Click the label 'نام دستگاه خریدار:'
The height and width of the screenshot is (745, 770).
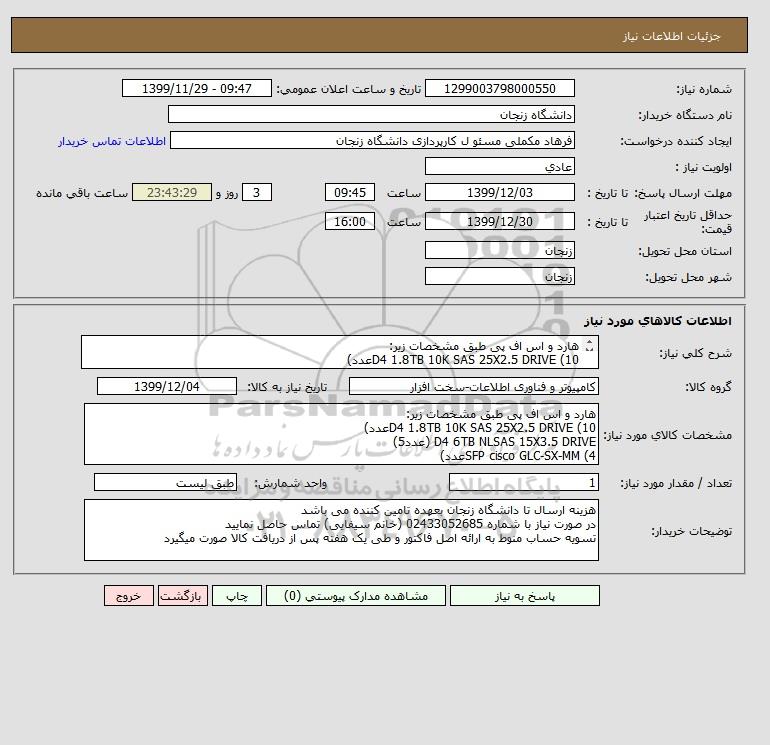[x=685, y=115]
